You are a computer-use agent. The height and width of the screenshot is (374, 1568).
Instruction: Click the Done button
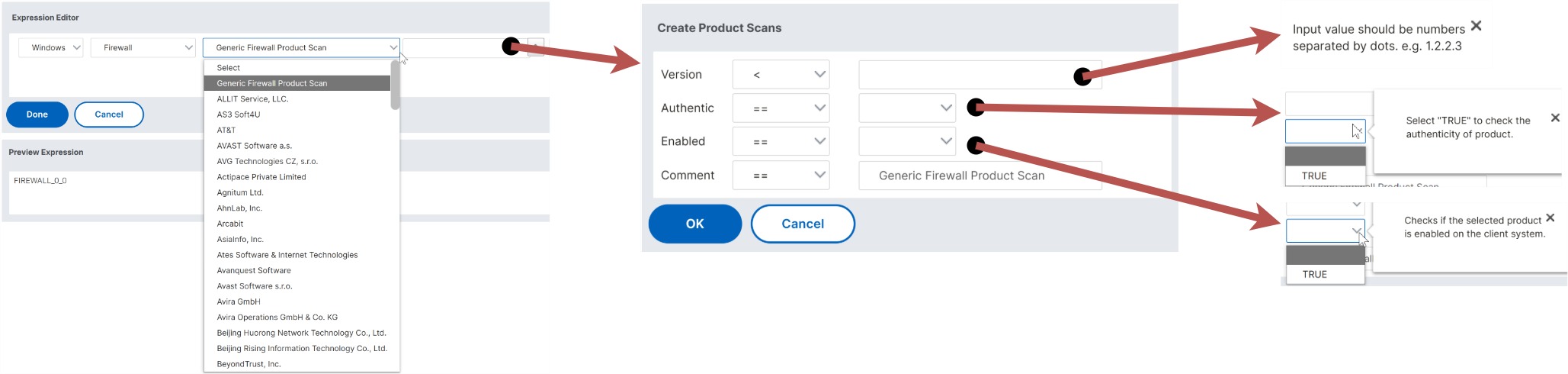click(x=37, y=114)
